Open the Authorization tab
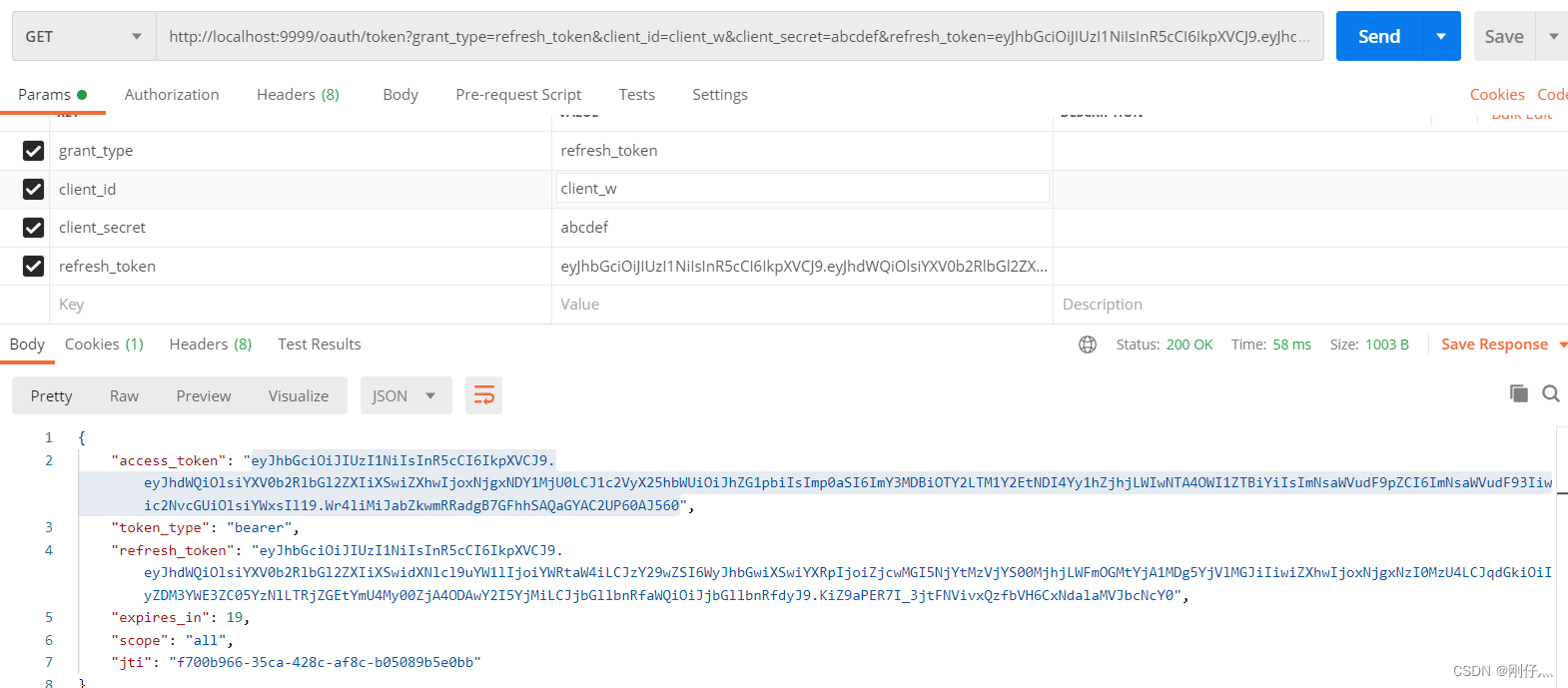The height and width of the screenshot is (688, 1568). (172, 95)
